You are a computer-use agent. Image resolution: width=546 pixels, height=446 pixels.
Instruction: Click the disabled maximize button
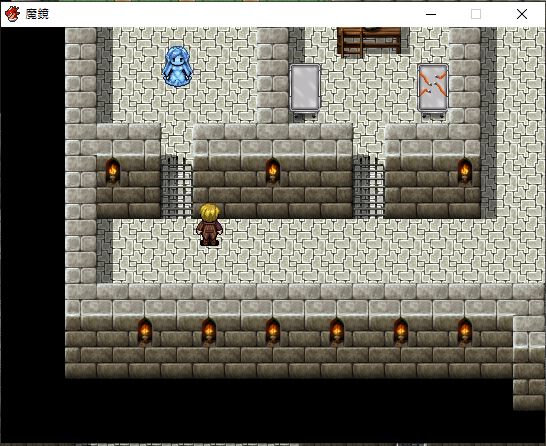click(476, 14)
